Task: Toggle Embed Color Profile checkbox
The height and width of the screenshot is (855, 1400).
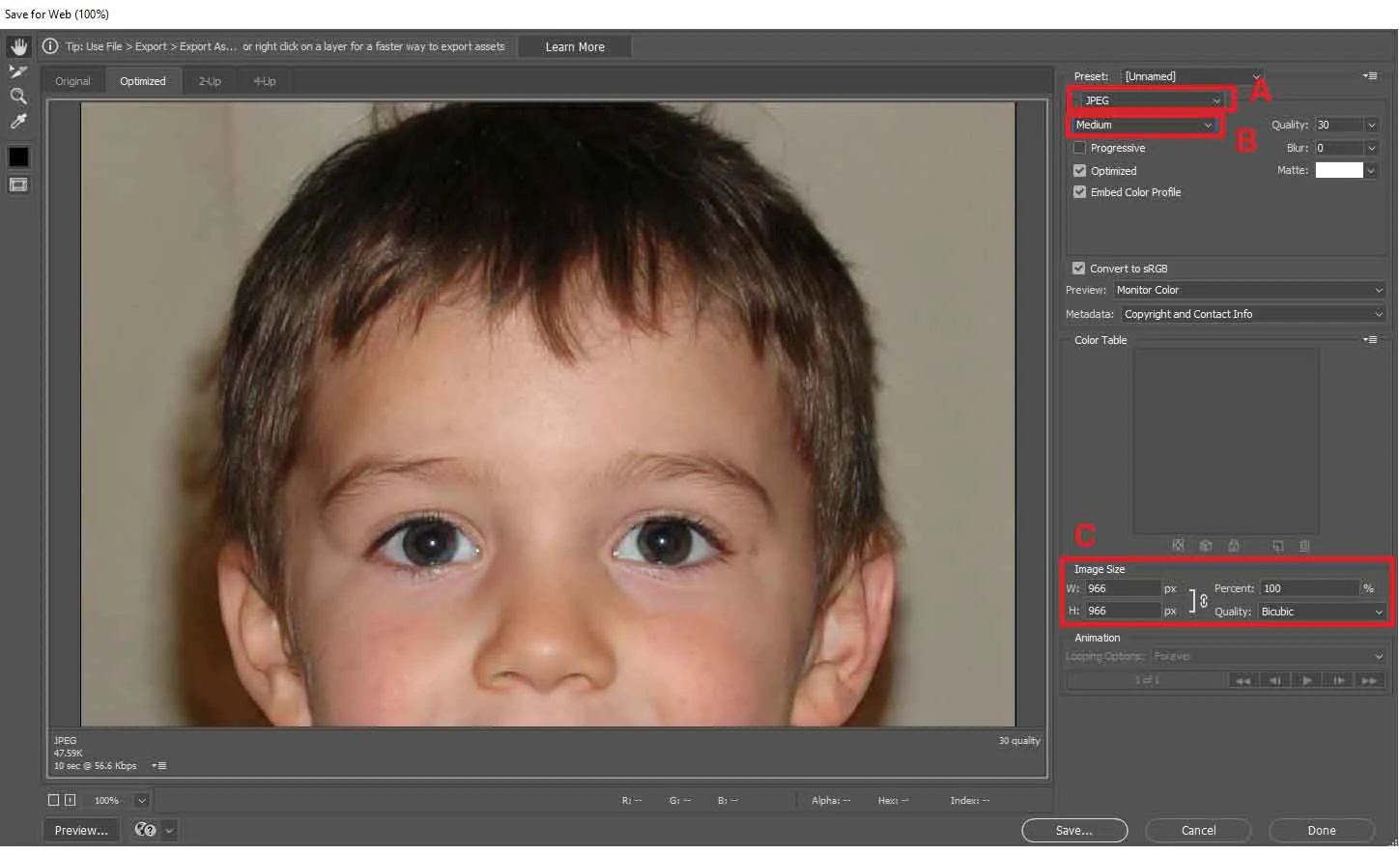Action: click(x=1079, y=192)
